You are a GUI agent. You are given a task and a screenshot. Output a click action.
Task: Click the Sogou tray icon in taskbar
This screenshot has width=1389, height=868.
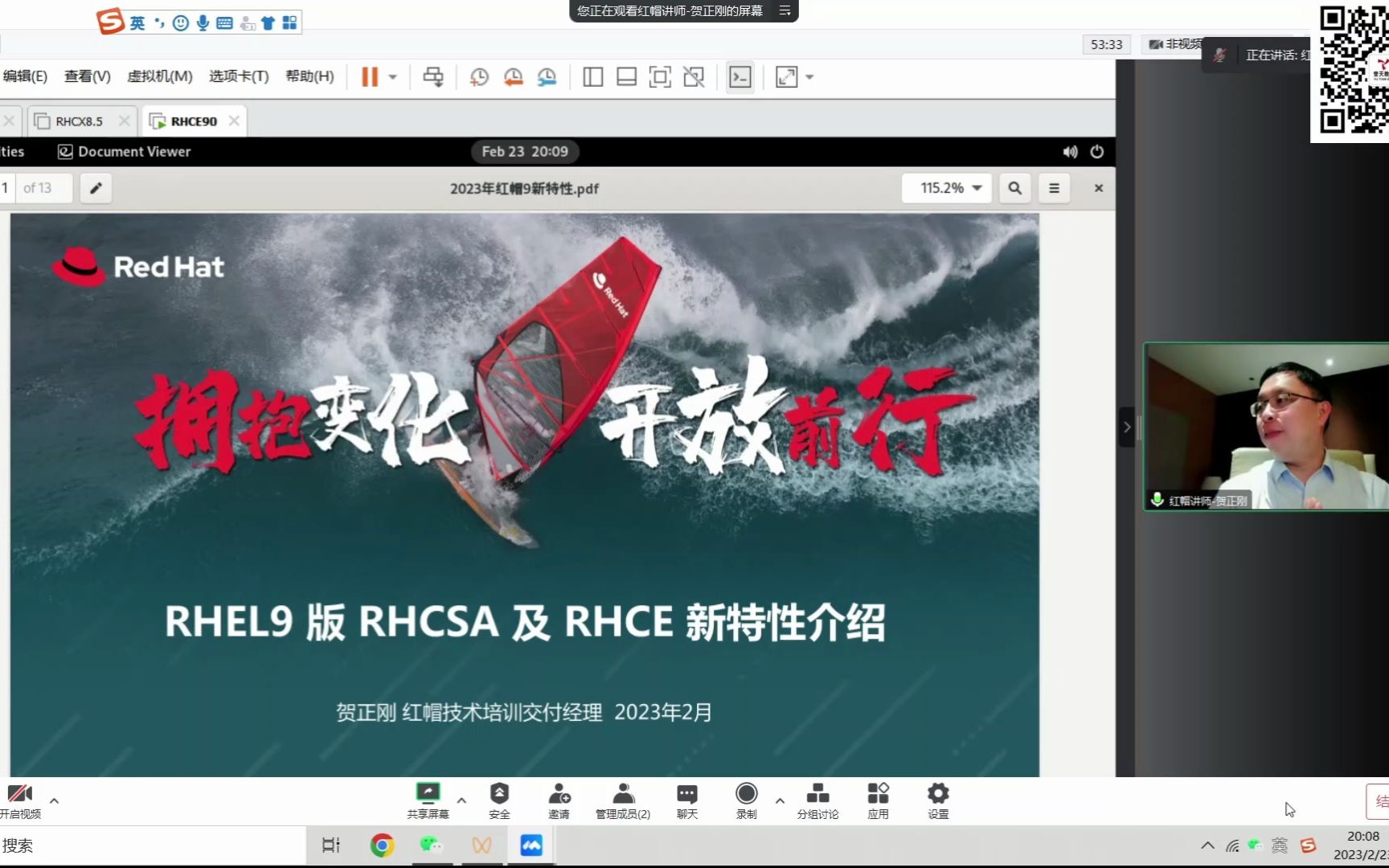click(x=1308, y=845)
